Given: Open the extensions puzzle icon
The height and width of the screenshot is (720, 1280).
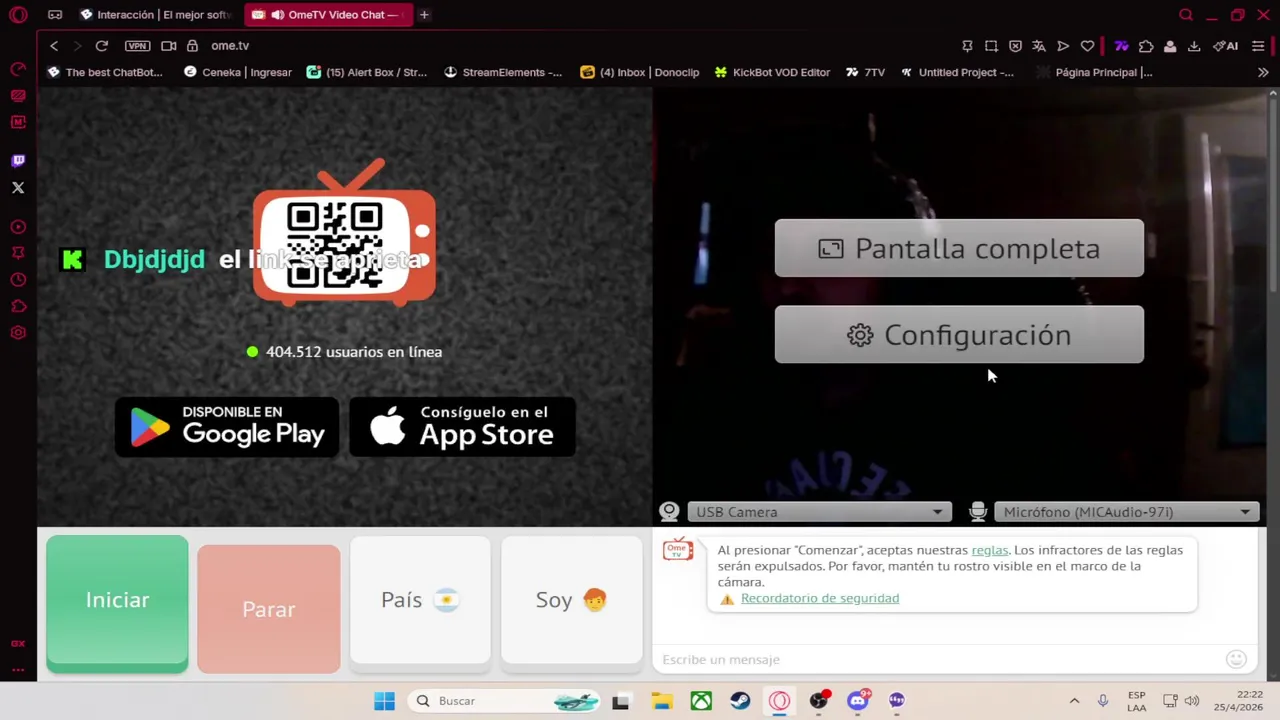Looking at the screenshot, I should click(1146, 46).
